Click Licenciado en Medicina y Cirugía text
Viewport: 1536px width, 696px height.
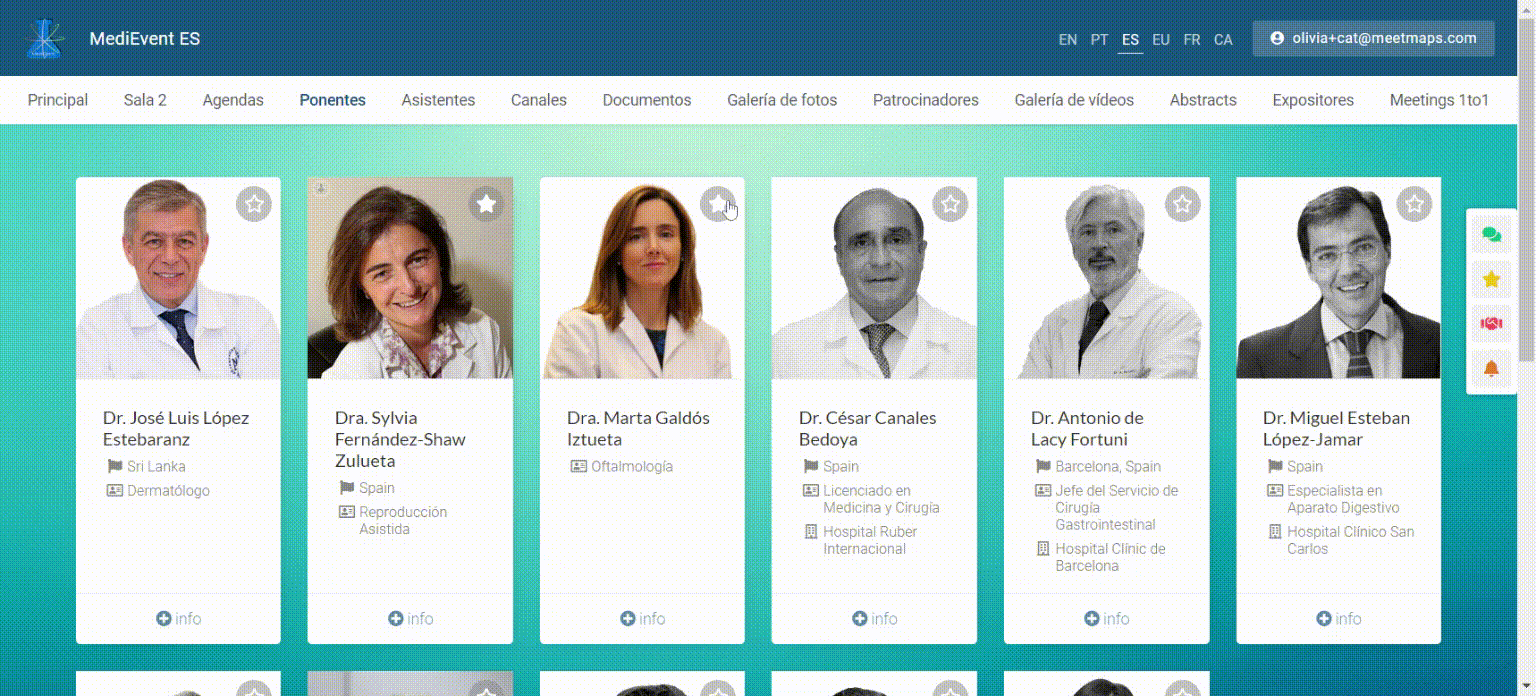(881, 499)
